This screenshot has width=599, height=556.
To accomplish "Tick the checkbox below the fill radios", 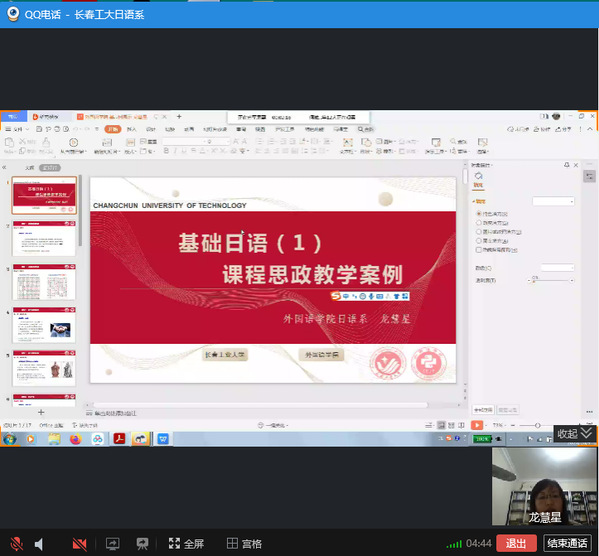I will [479, 250].
